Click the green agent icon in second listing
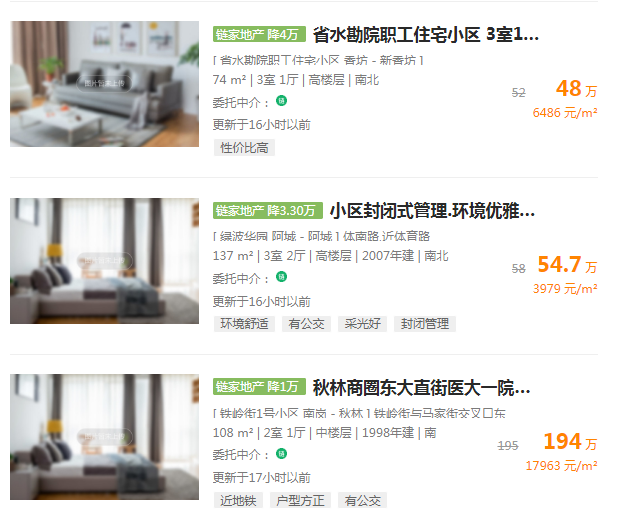634x526 pixels. (281, 277)
